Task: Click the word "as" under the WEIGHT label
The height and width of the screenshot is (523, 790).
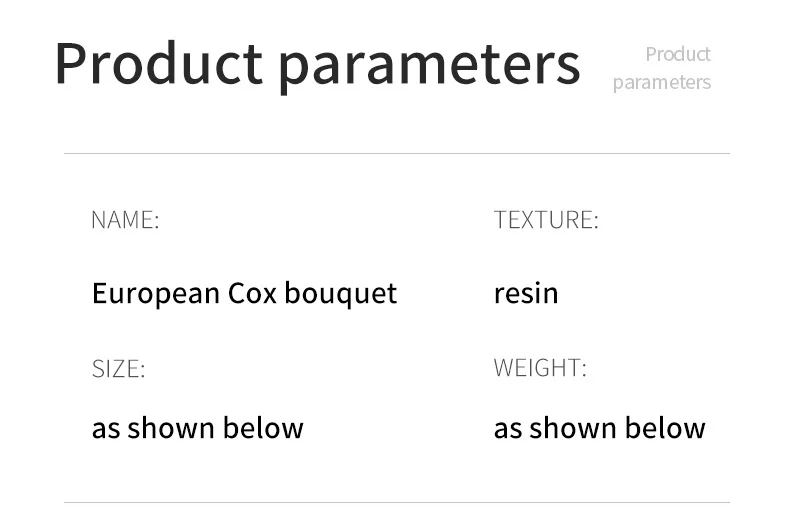Action: click(507, 429)
